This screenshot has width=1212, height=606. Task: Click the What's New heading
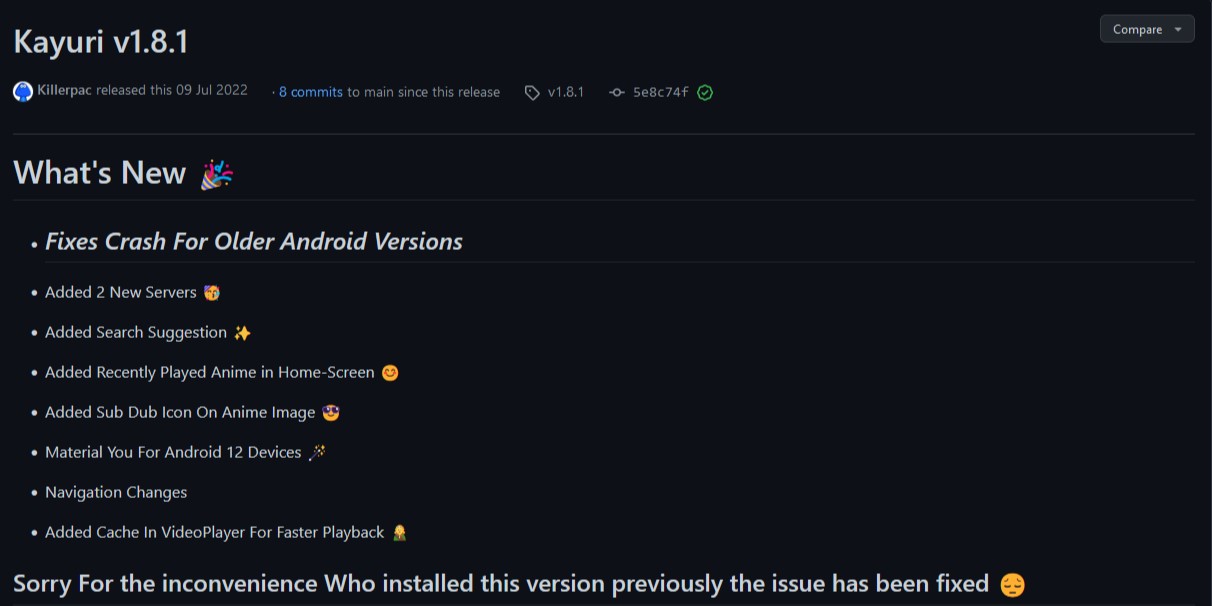pyautogui.click(x=100, y=173)
